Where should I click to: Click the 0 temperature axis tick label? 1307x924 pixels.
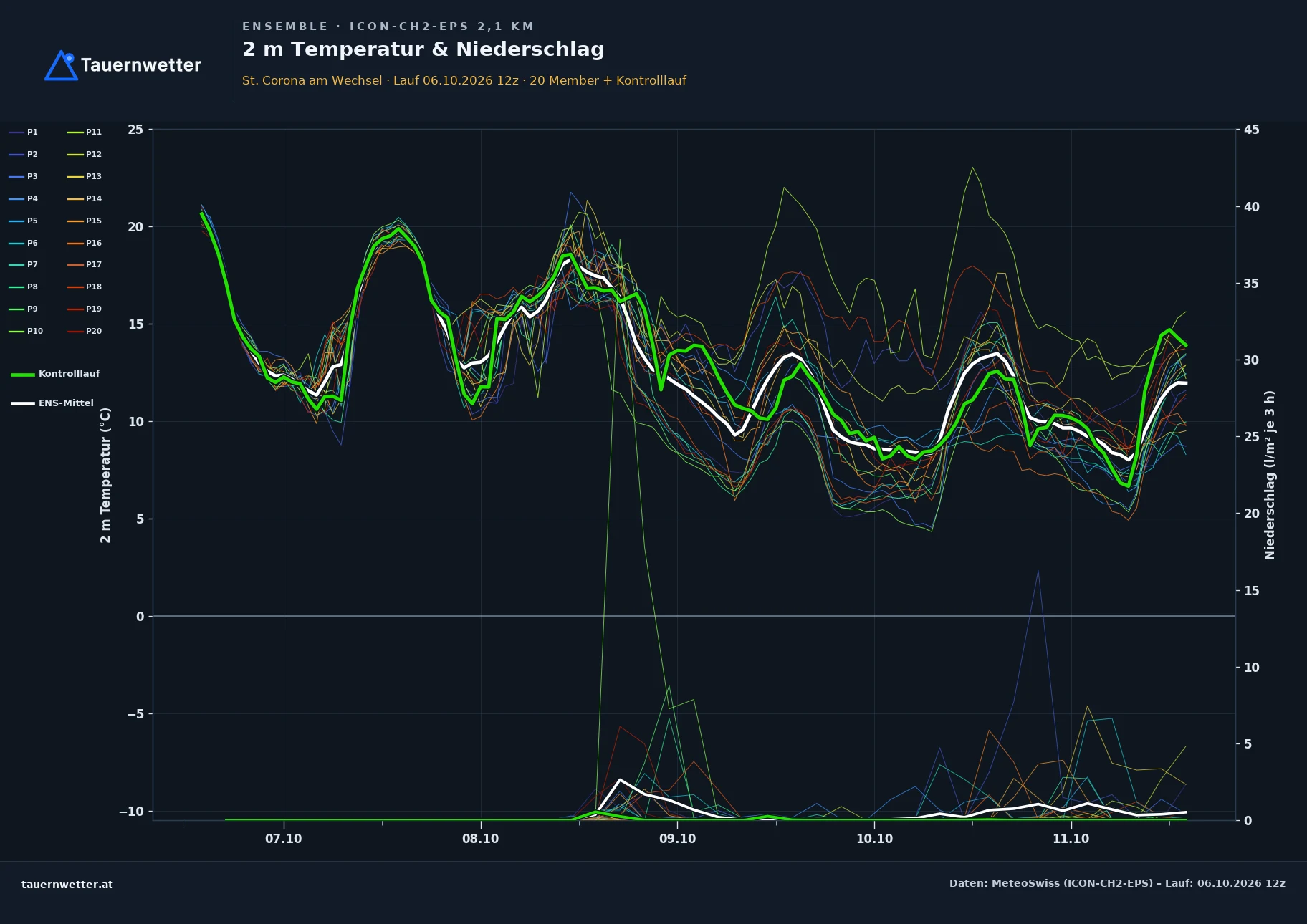coord(140,617)
